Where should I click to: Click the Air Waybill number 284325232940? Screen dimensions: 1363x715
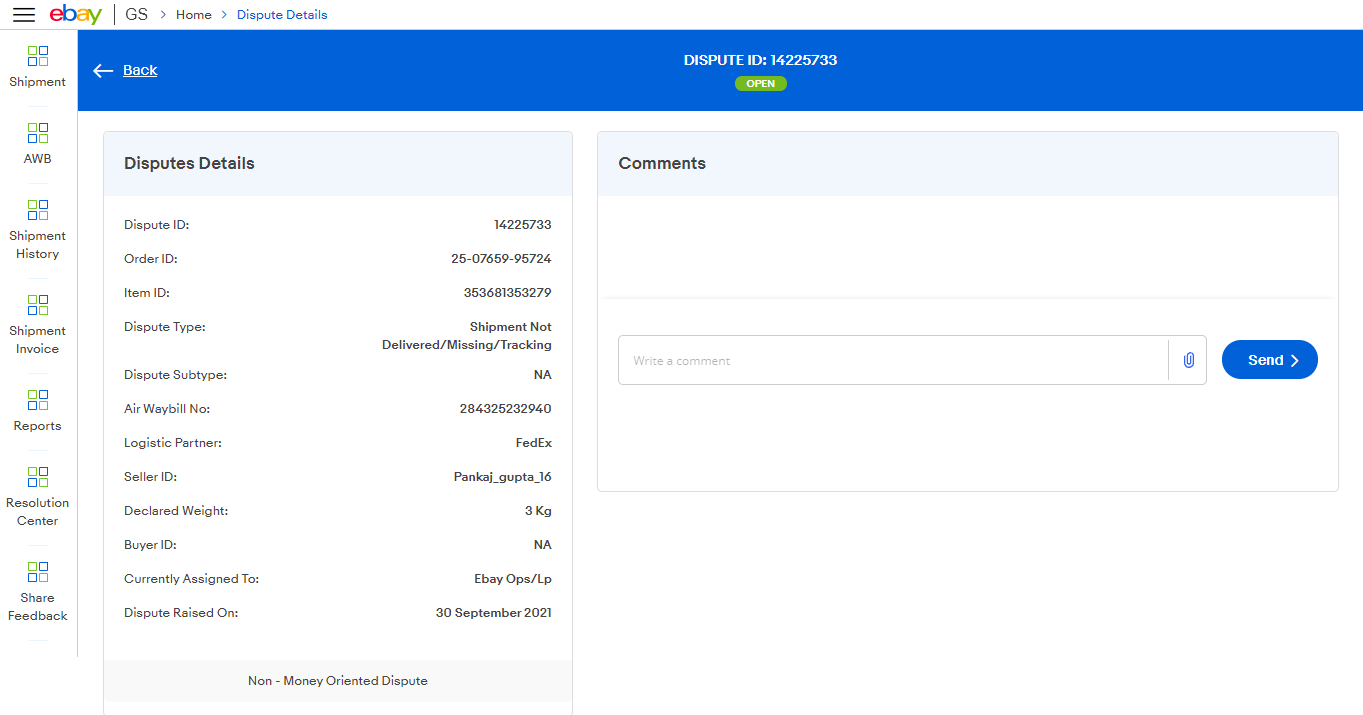(505, 409)
